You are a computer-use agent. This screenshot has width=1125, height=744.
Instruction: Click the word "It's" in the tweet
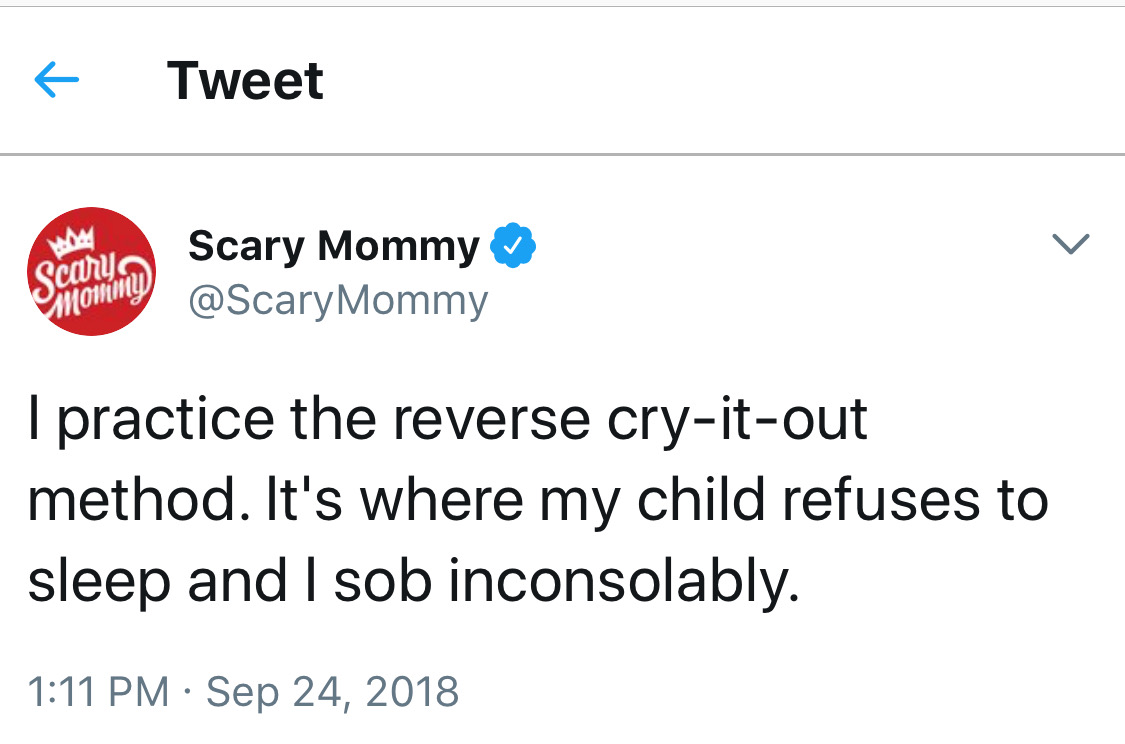pyautogui.click(x=297, y=501)
